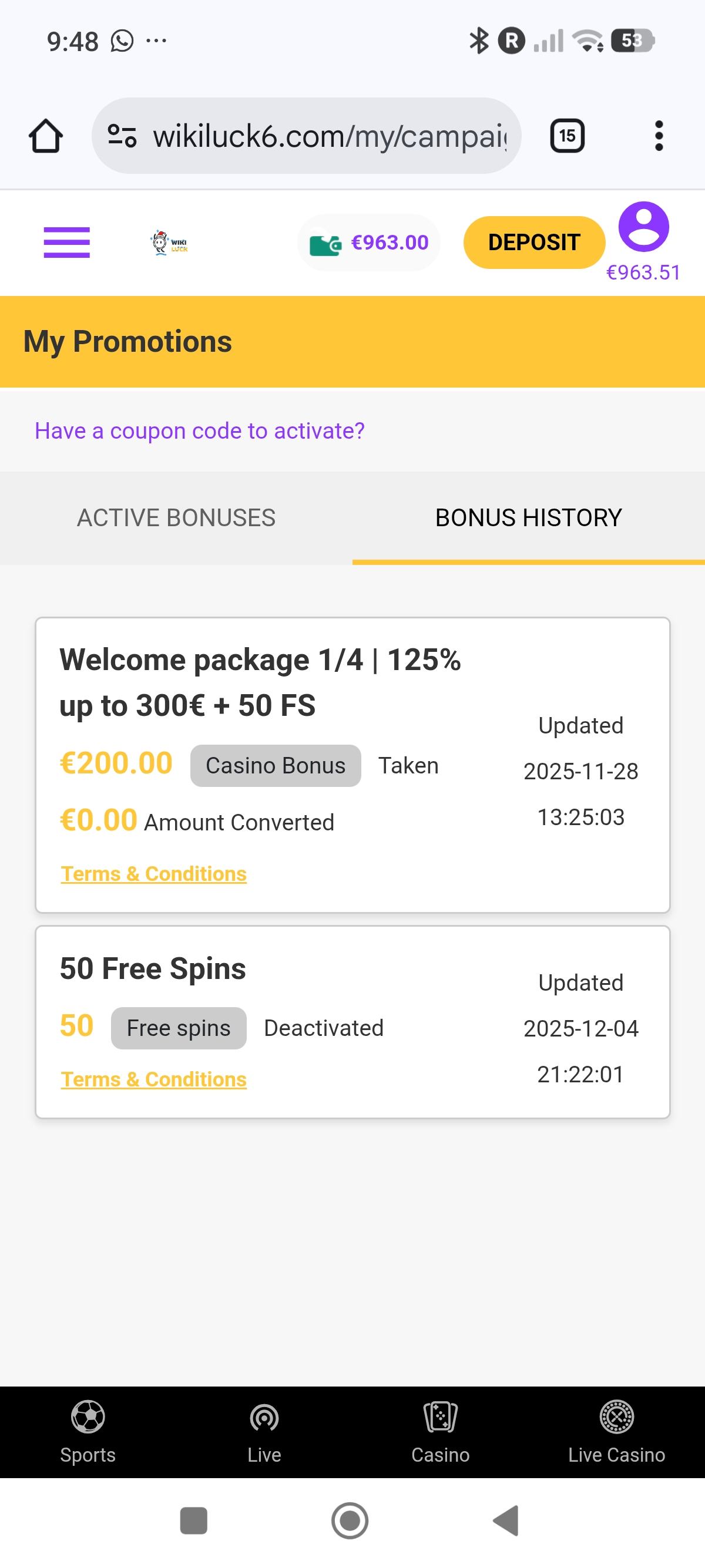Open the Live Casino section

click(x=616, y=1431)
